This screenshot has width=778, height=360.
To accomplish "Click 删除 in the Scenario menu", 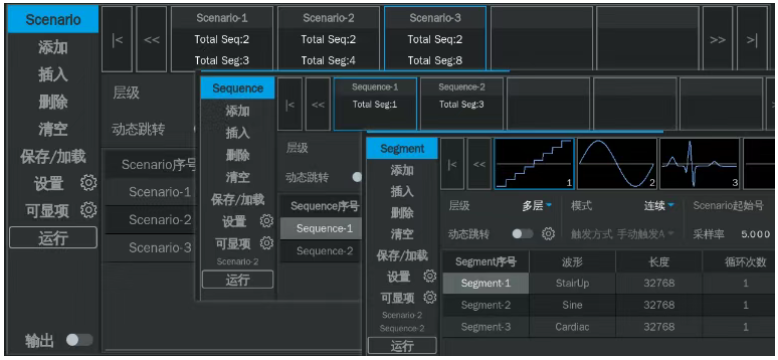I will (x=53, y=103).
